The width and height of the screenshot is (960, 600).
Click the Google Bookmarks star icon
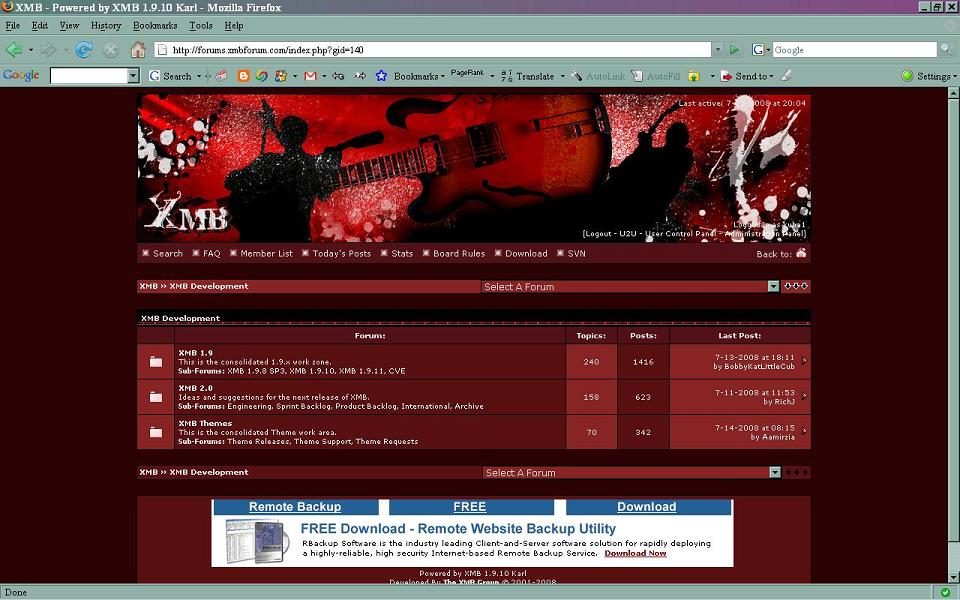(381, 76)
